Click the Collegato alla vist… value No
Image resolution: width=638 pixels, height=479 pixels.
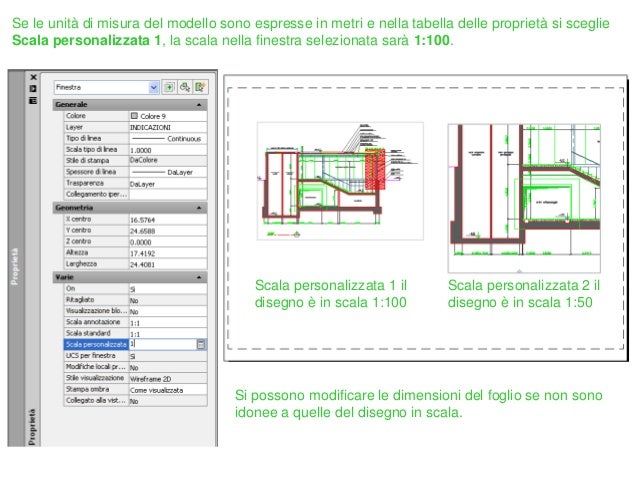point(168,401)
